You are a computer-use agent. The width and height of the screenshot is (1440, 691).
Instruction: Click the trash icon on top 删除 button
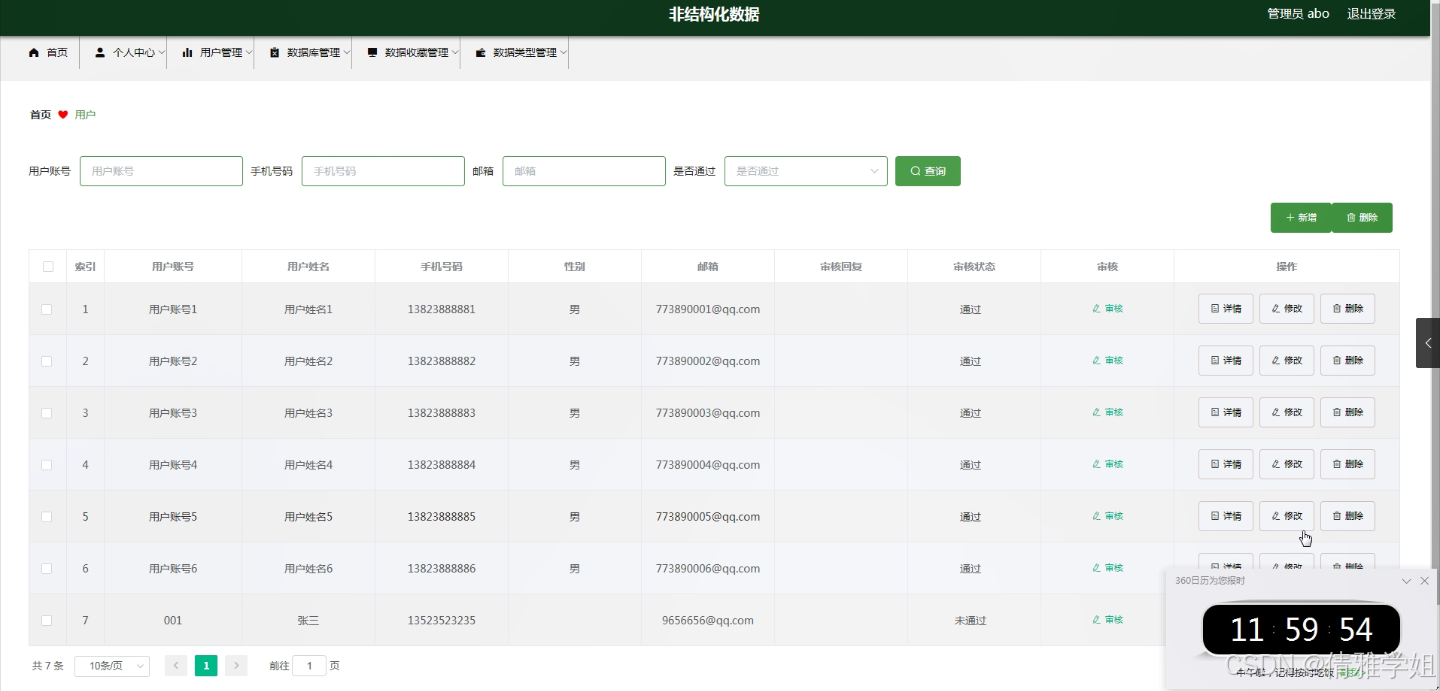[1353, 217]
